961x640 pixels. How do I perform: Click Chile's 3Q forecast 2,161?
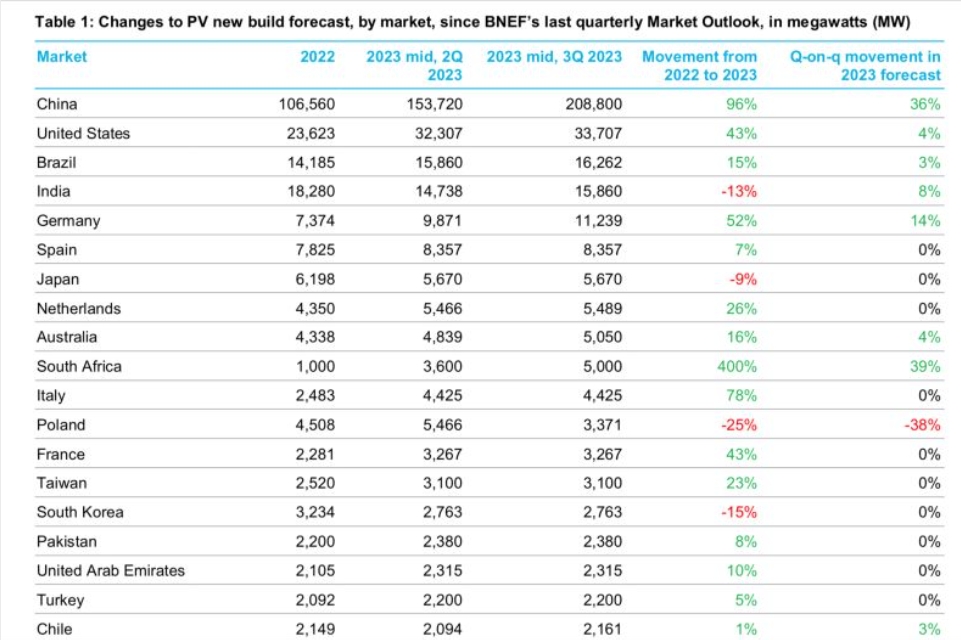(x=602, y=629)
